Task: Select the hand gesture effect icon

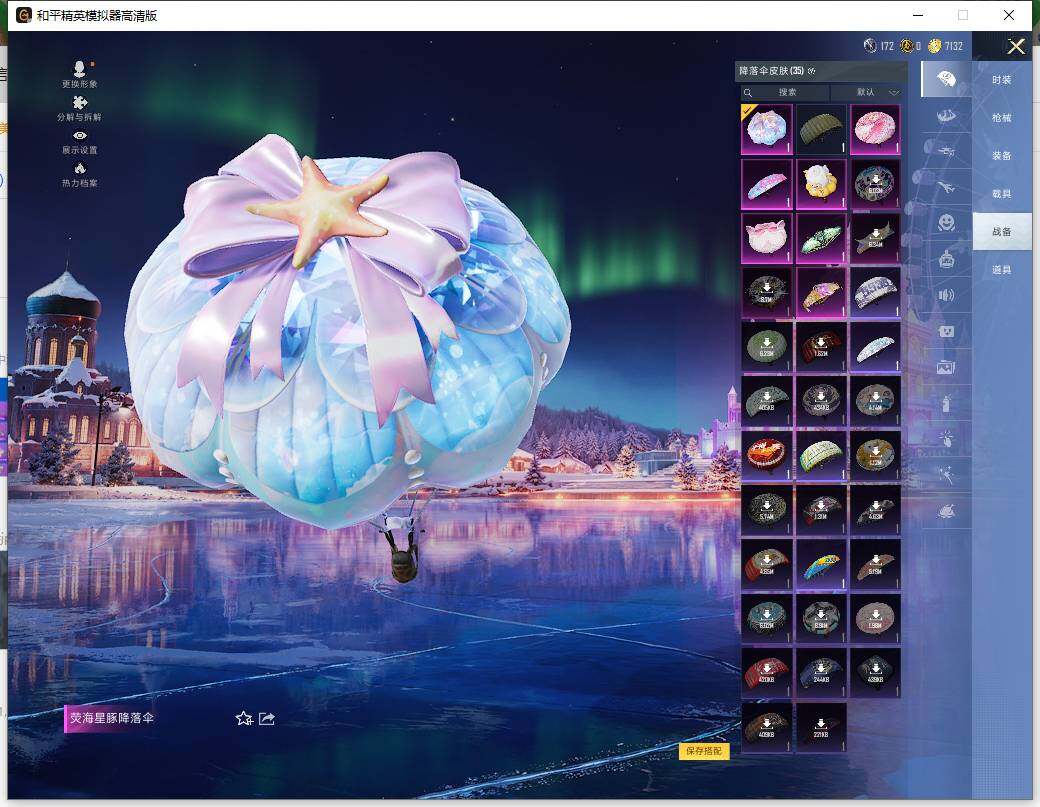Action: (x=946, y=438)
